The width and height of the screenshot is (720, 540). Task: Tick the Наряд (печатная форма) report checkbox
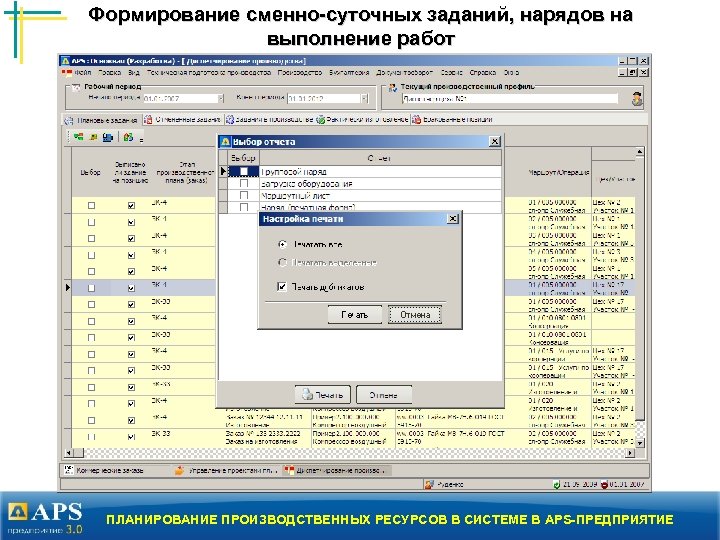244,207
